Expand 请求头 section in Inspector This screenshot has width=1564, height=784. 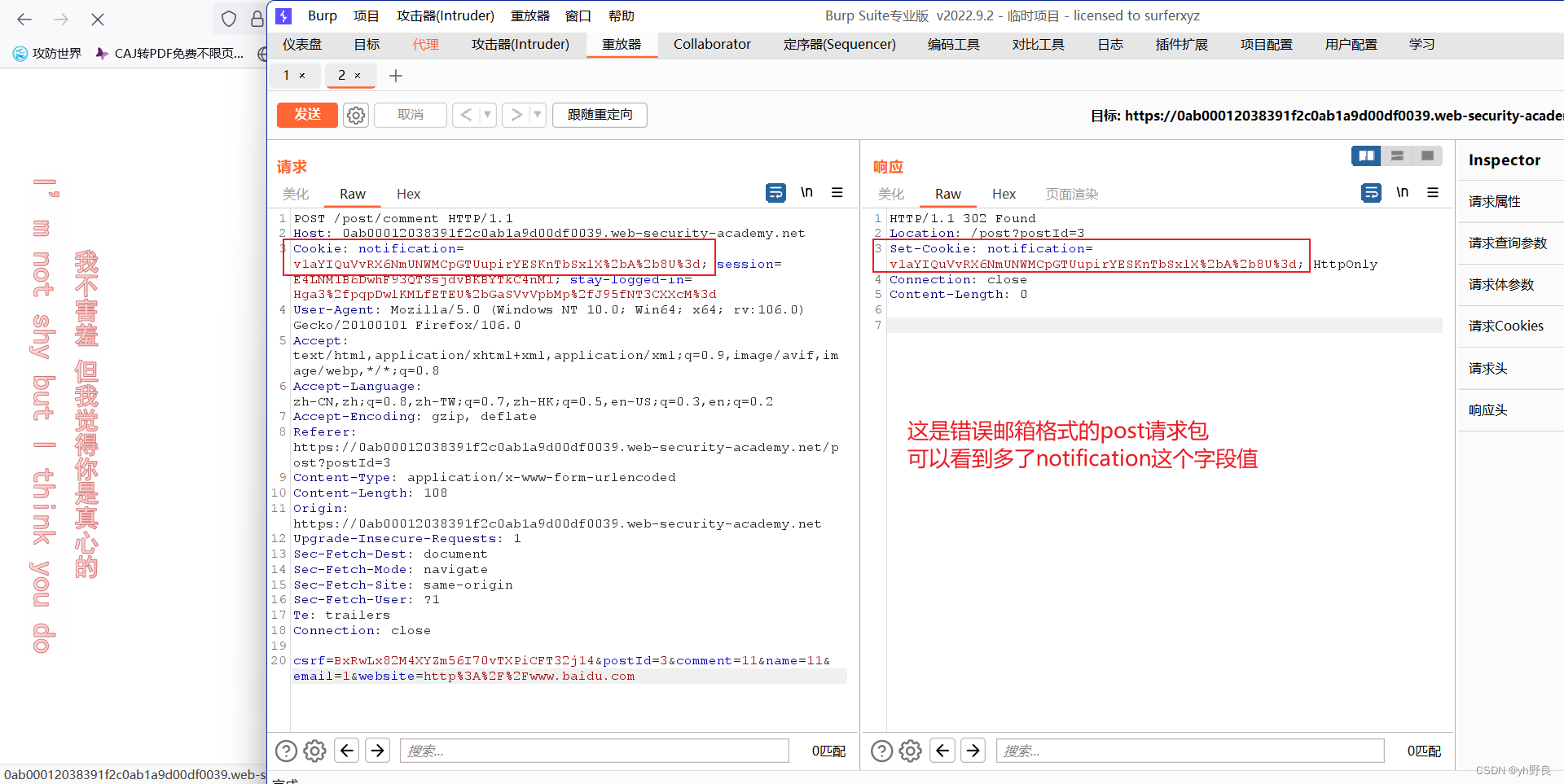[1511, 368]
